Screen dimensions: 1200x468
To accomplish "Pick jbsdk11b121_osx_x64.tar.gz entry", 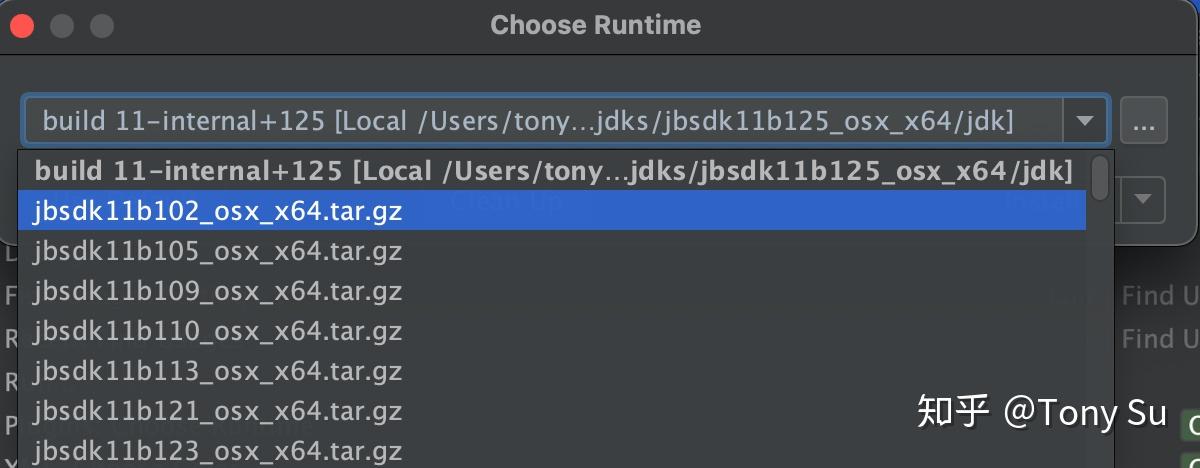I will pos(552,410).
